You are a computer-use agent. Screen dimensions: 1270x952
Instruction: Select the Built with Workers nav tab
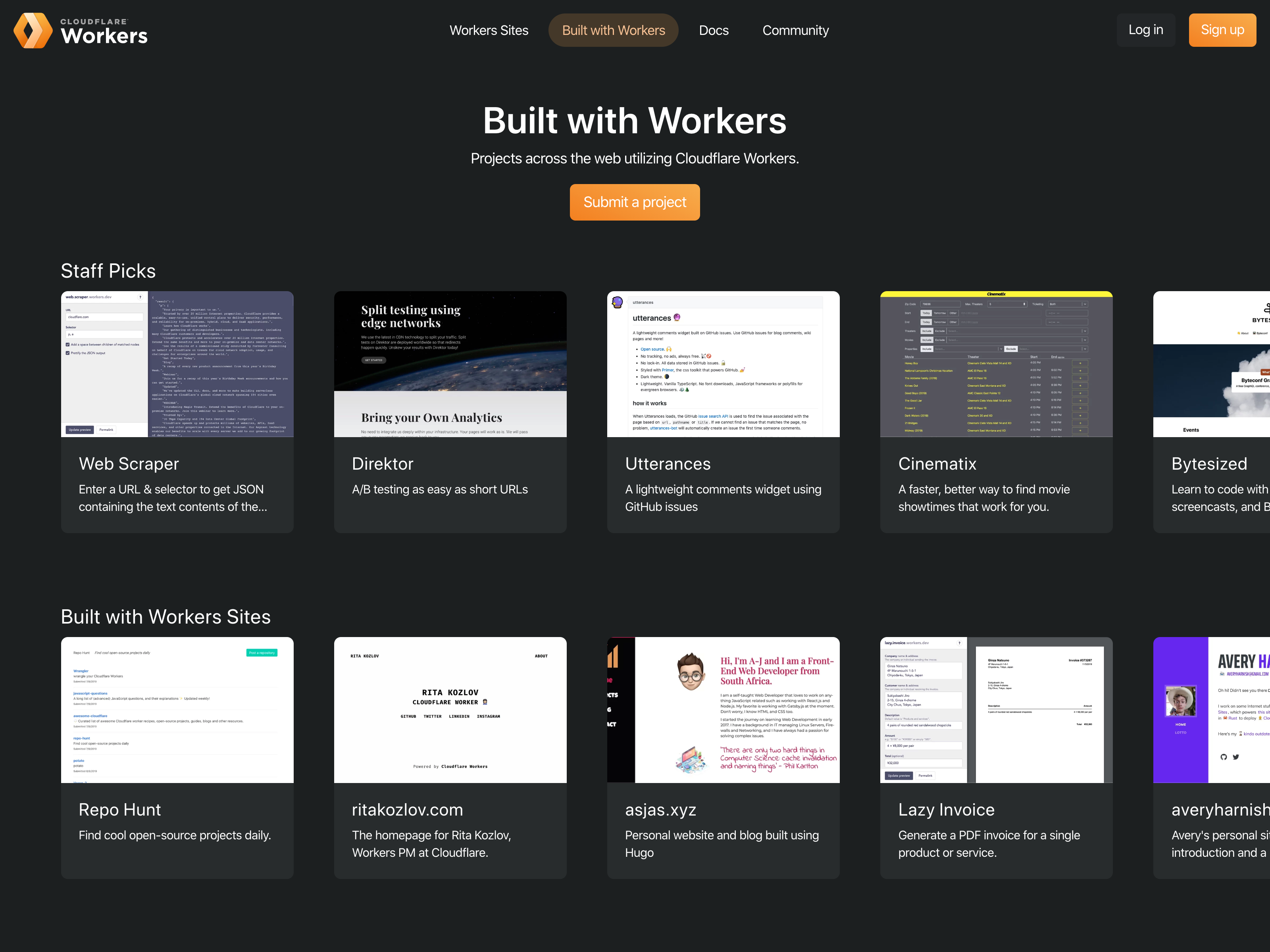tap(613, 31)
